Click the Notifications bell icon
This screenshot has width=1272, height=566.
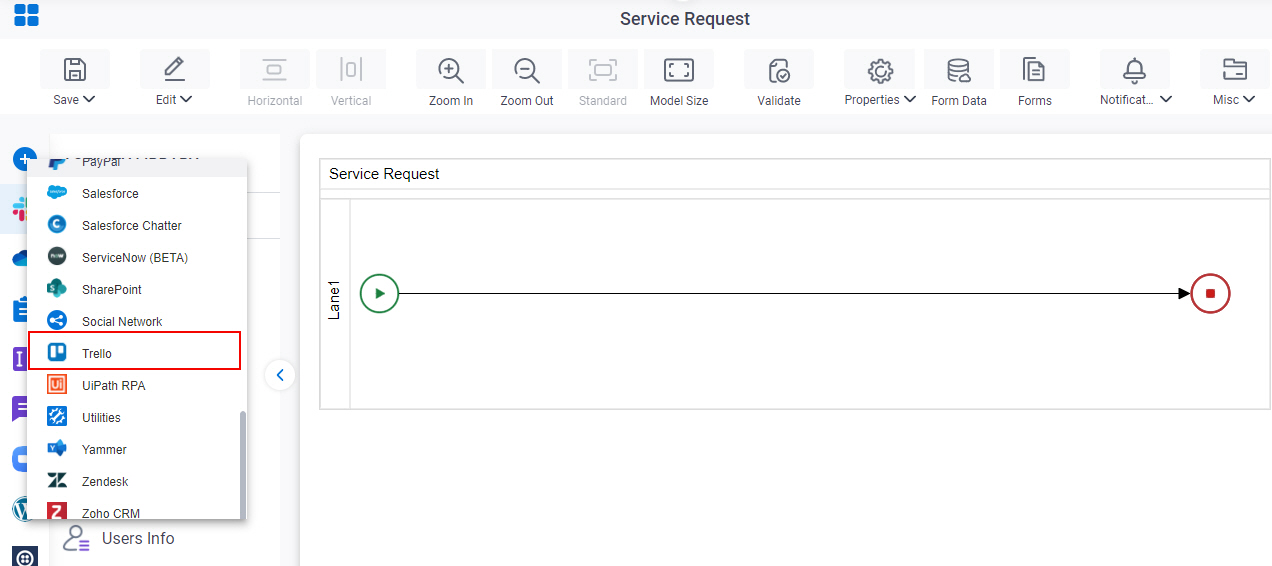[x=1134, y=70]
